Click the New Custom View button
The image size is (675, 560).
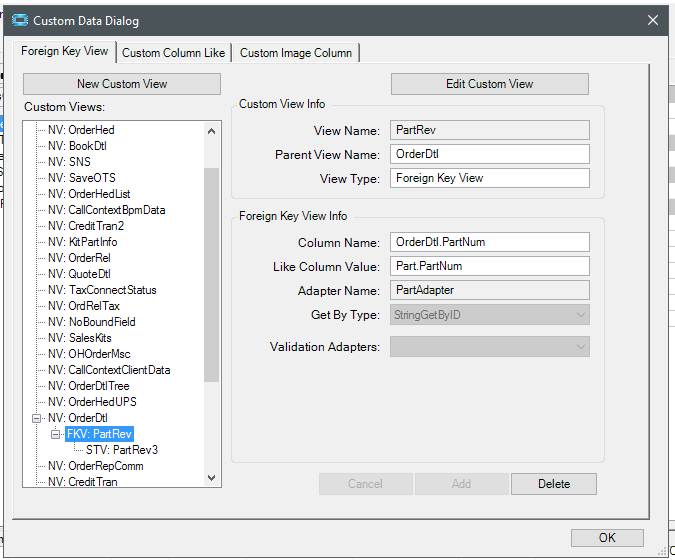pyautogui.click(x=122, y=84)
